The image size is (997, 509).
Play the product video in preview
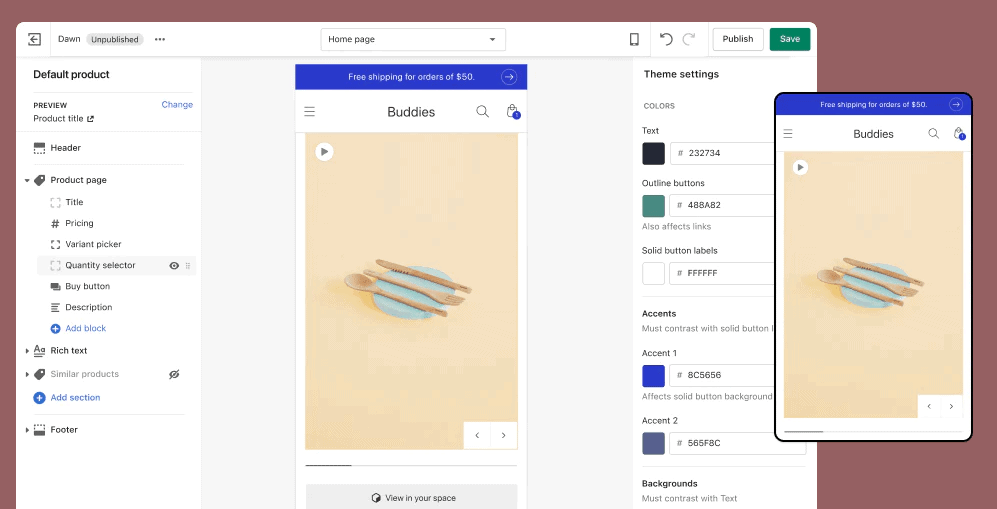click(x=324, y=152)
